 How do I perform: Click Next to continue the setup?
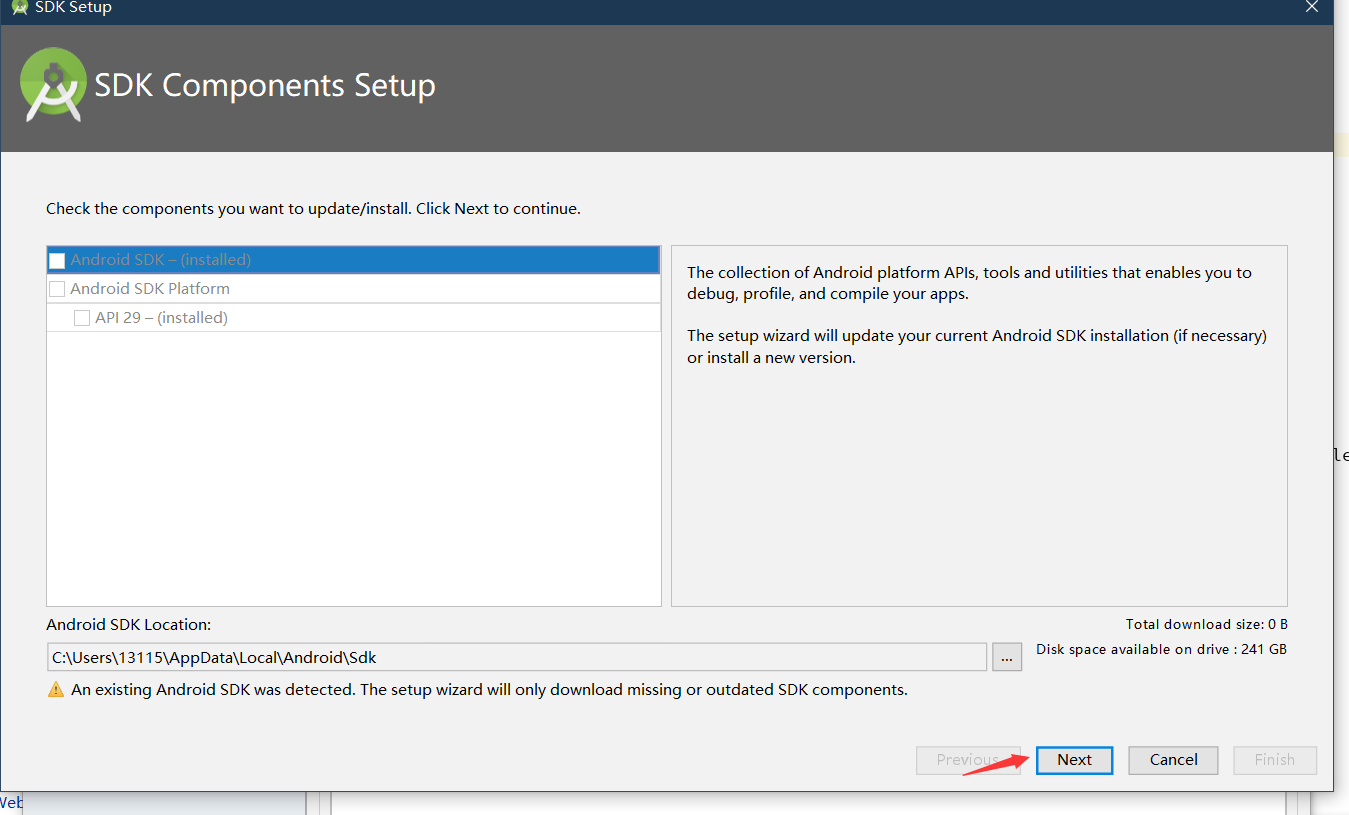1074,760
